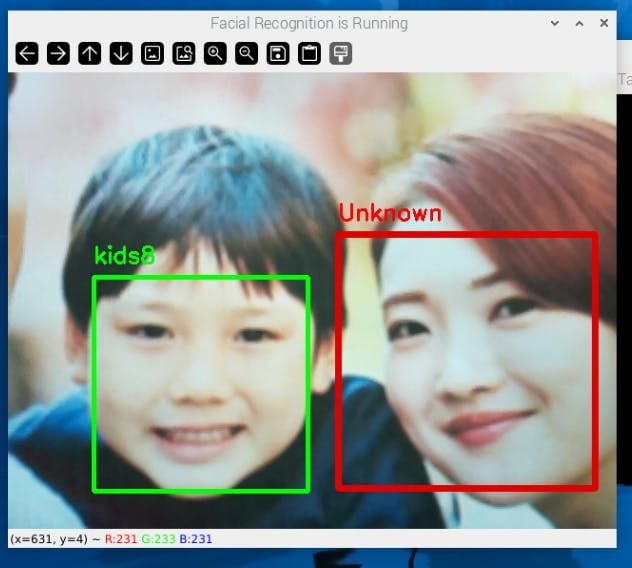
Task: Open the display properties window icon
Action: click(341, 54)
